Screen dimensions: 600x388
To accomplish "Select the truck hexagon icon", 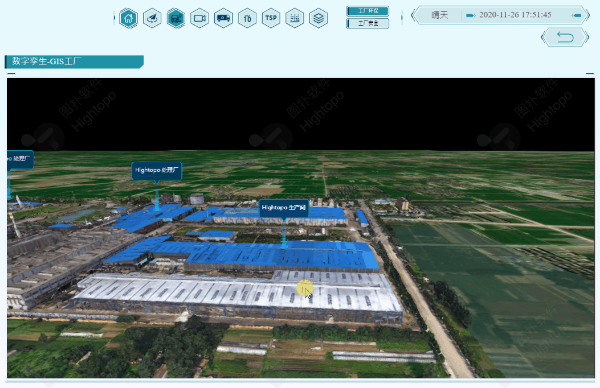I will click(223, 18).
